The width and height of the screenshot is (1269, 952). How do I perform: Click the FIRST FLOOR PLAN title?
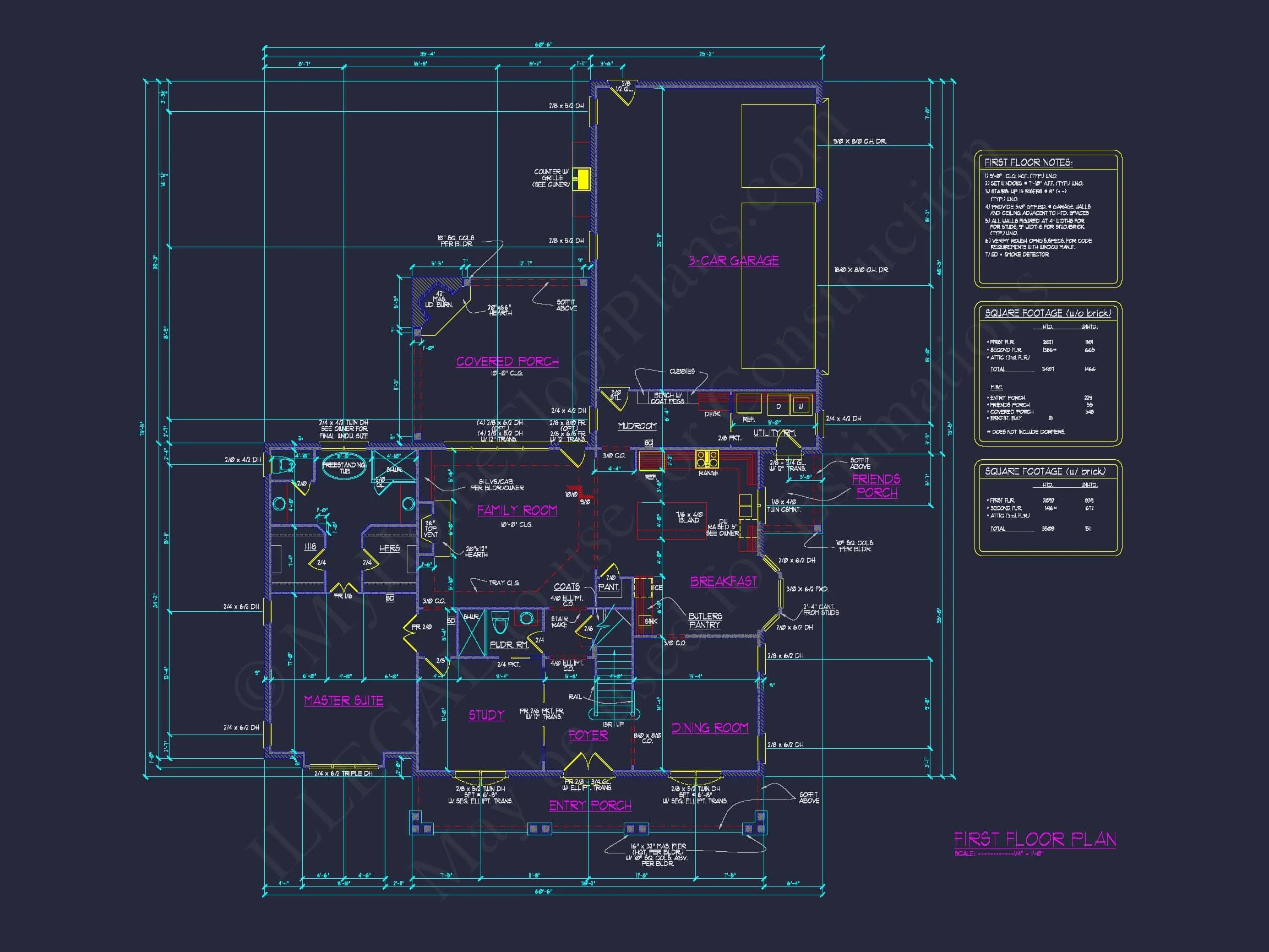pos(1034,840)
